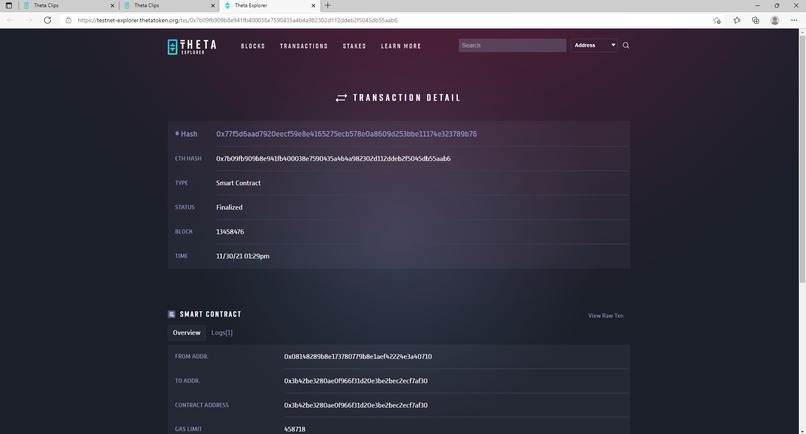The height and width of the screenshot is (434, 806).
Task: Click the To Addr. address value
Action: [x=356, y=381]
